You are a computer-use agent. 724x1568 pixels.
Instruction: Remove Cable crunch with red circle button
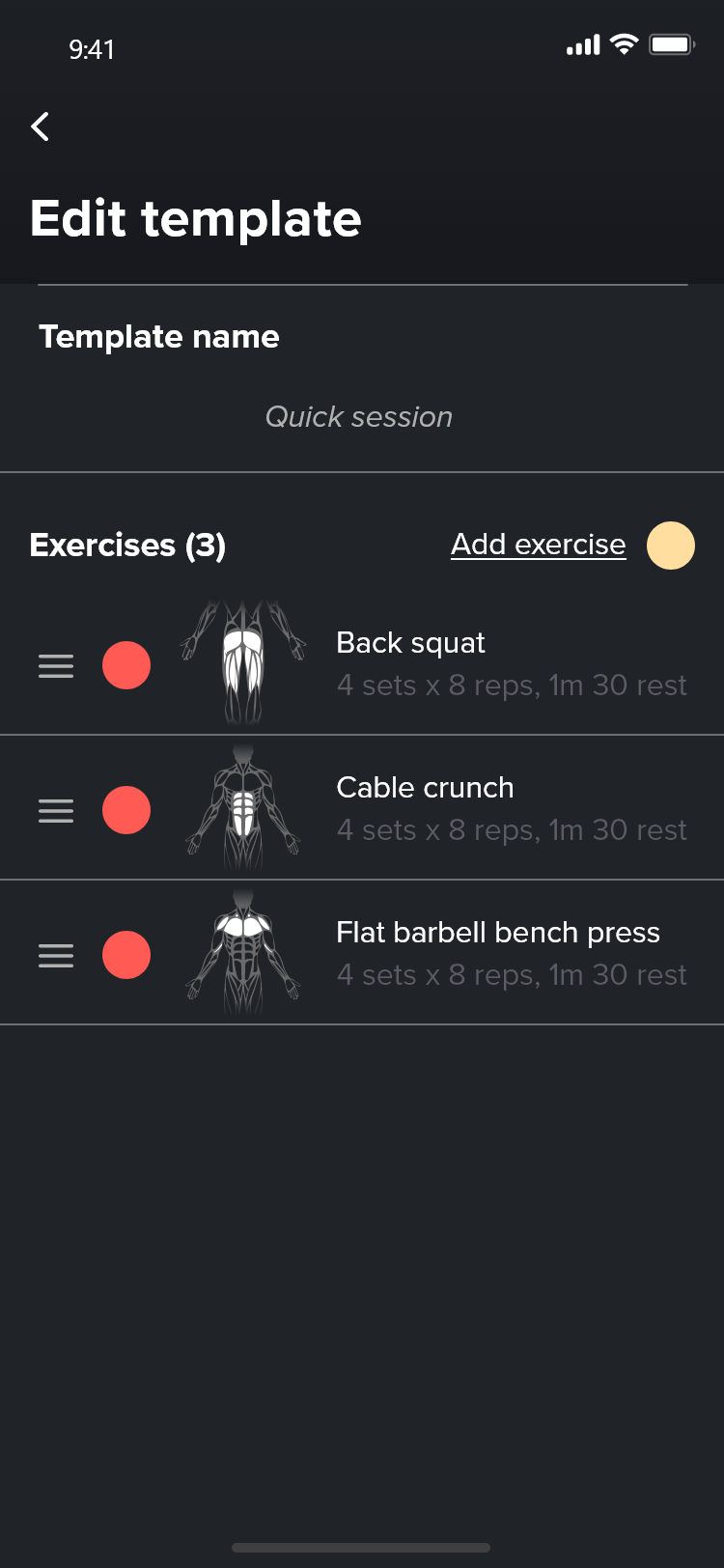[x=126, y=810]
